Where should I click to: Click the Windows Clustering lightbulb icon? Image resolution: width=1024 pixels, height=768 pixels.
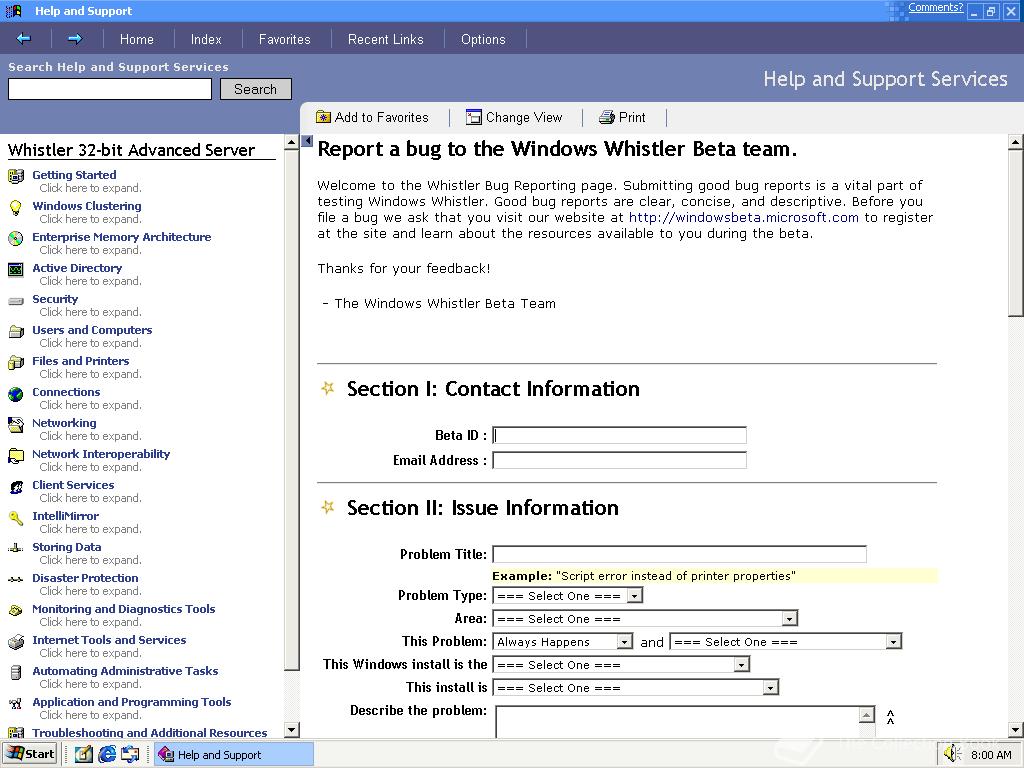[x=16, y=207]
